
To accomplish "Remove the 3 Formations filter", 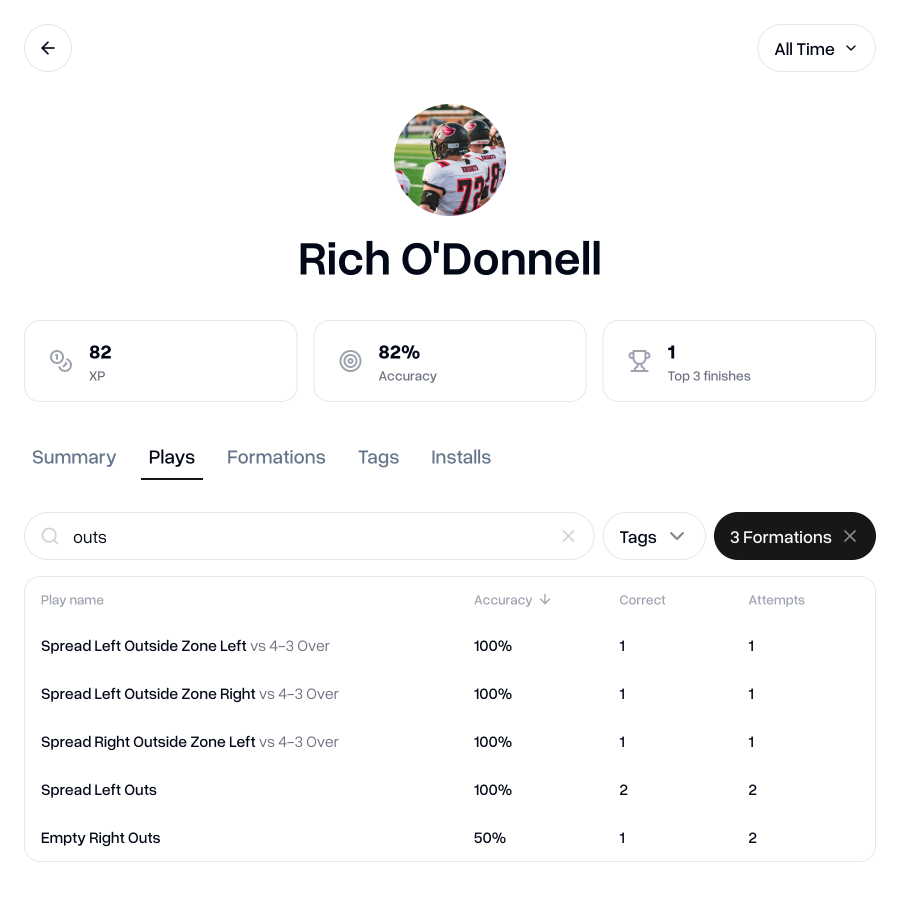I will coord(850,536).
